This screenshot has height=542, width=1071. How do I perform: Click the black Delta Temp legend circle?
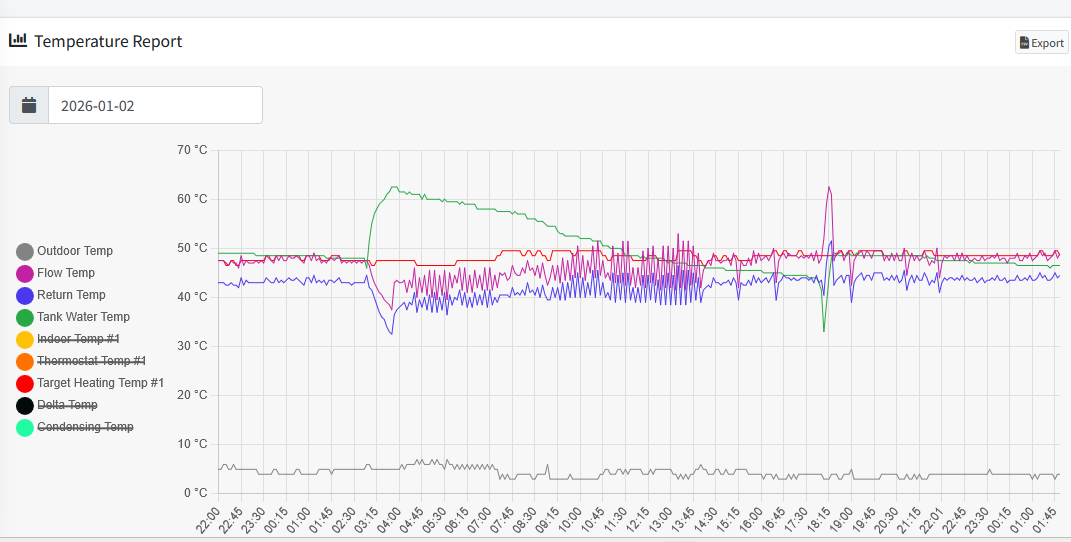point(25,406)
